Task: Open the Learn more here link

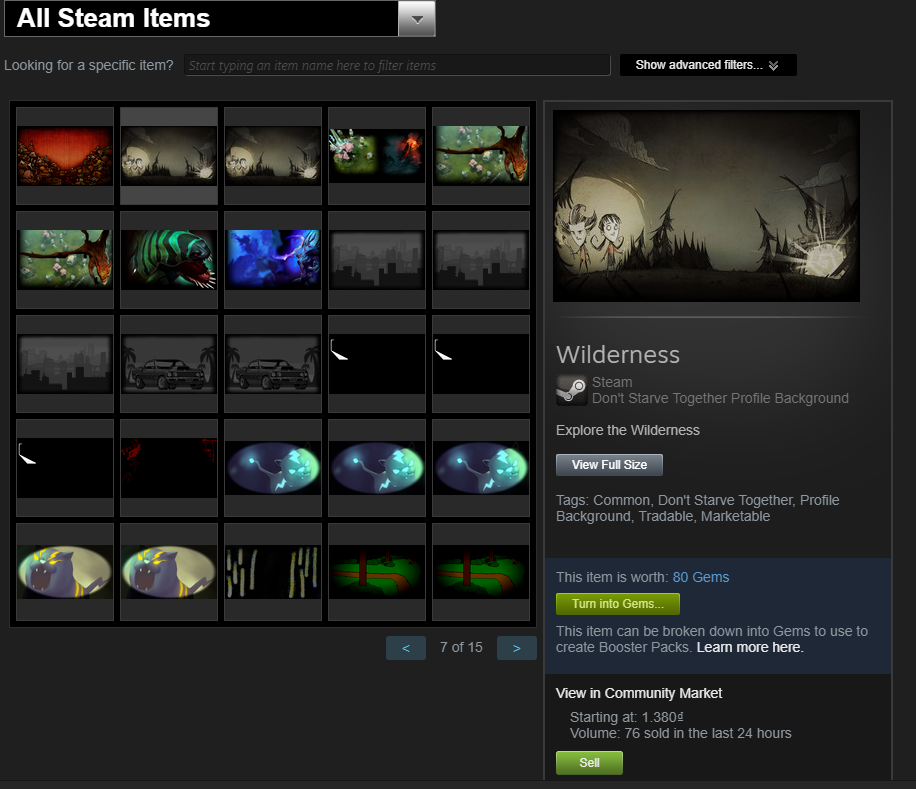Action: pos(750,647)
